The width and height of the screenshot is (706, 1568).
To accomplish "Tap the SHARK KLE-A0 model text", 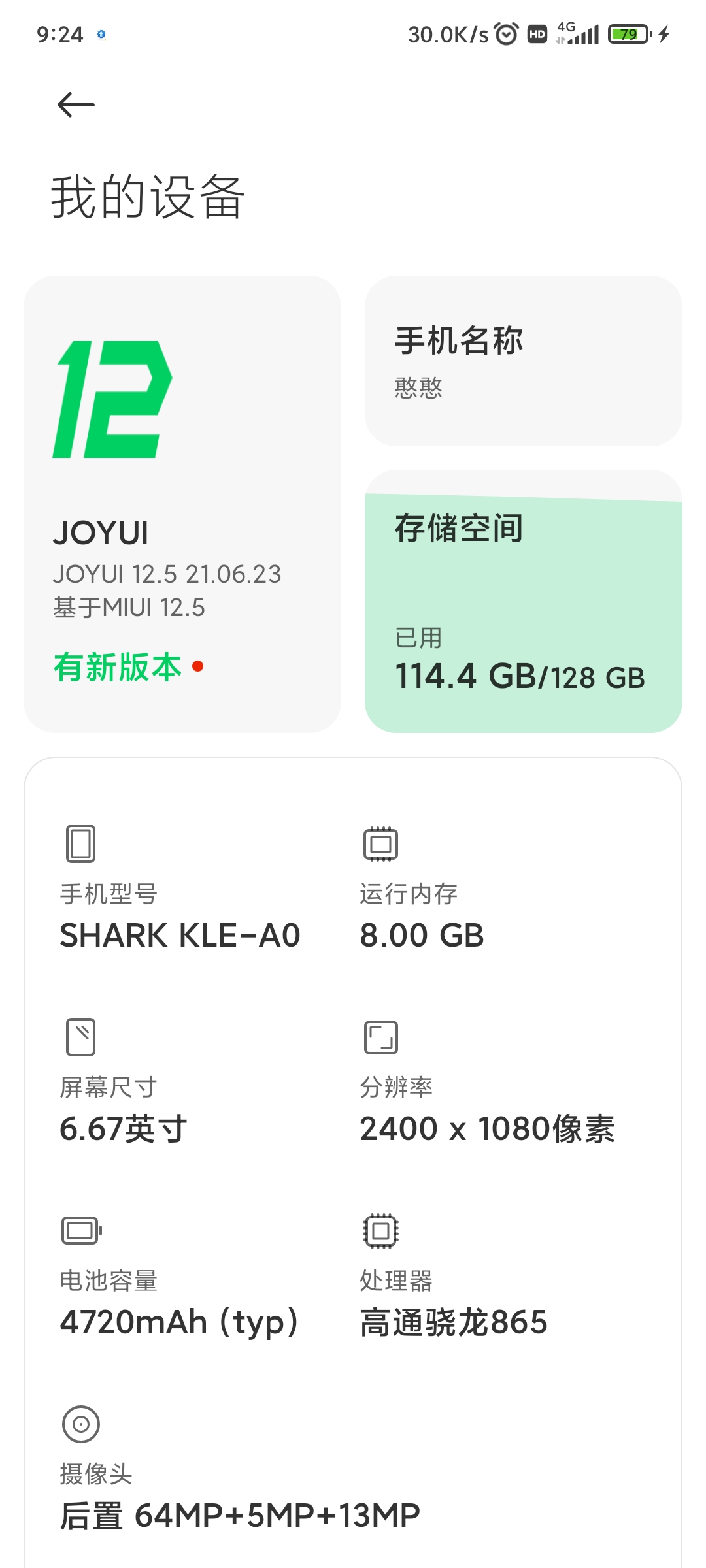I will [x=180, y=935].
